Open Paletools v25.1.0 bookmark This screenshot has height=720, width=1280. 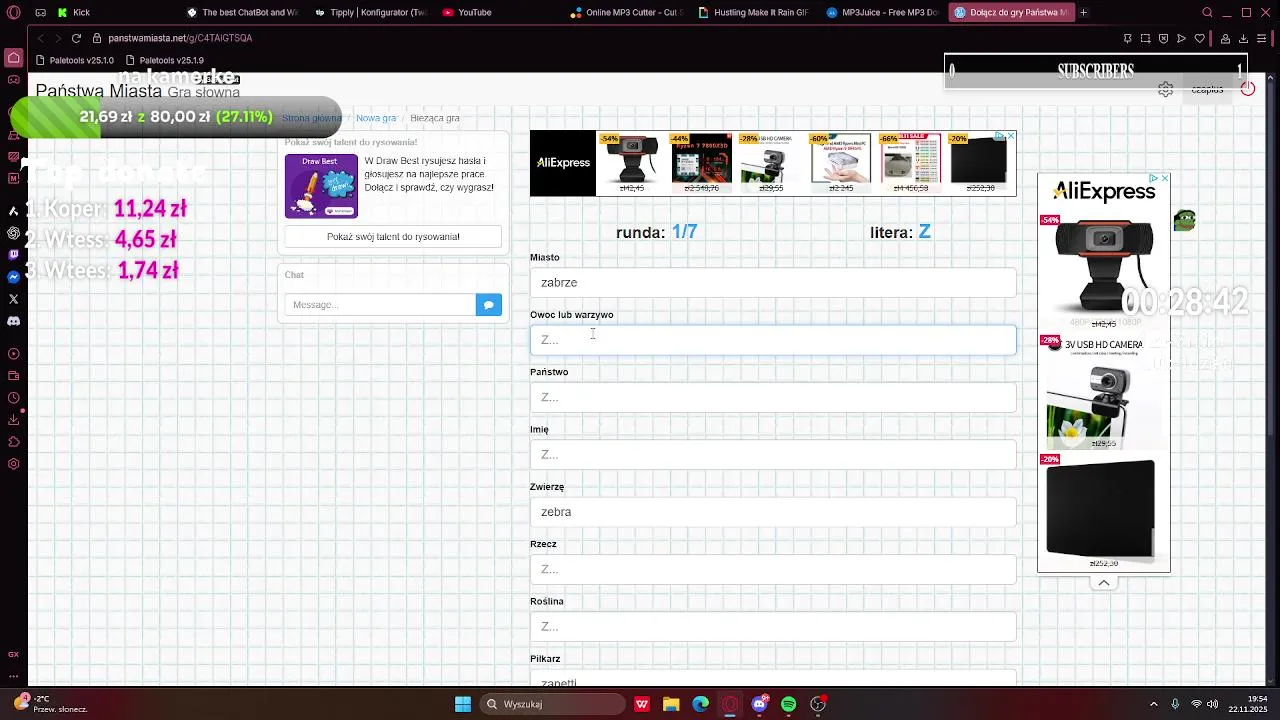(75, 60)
